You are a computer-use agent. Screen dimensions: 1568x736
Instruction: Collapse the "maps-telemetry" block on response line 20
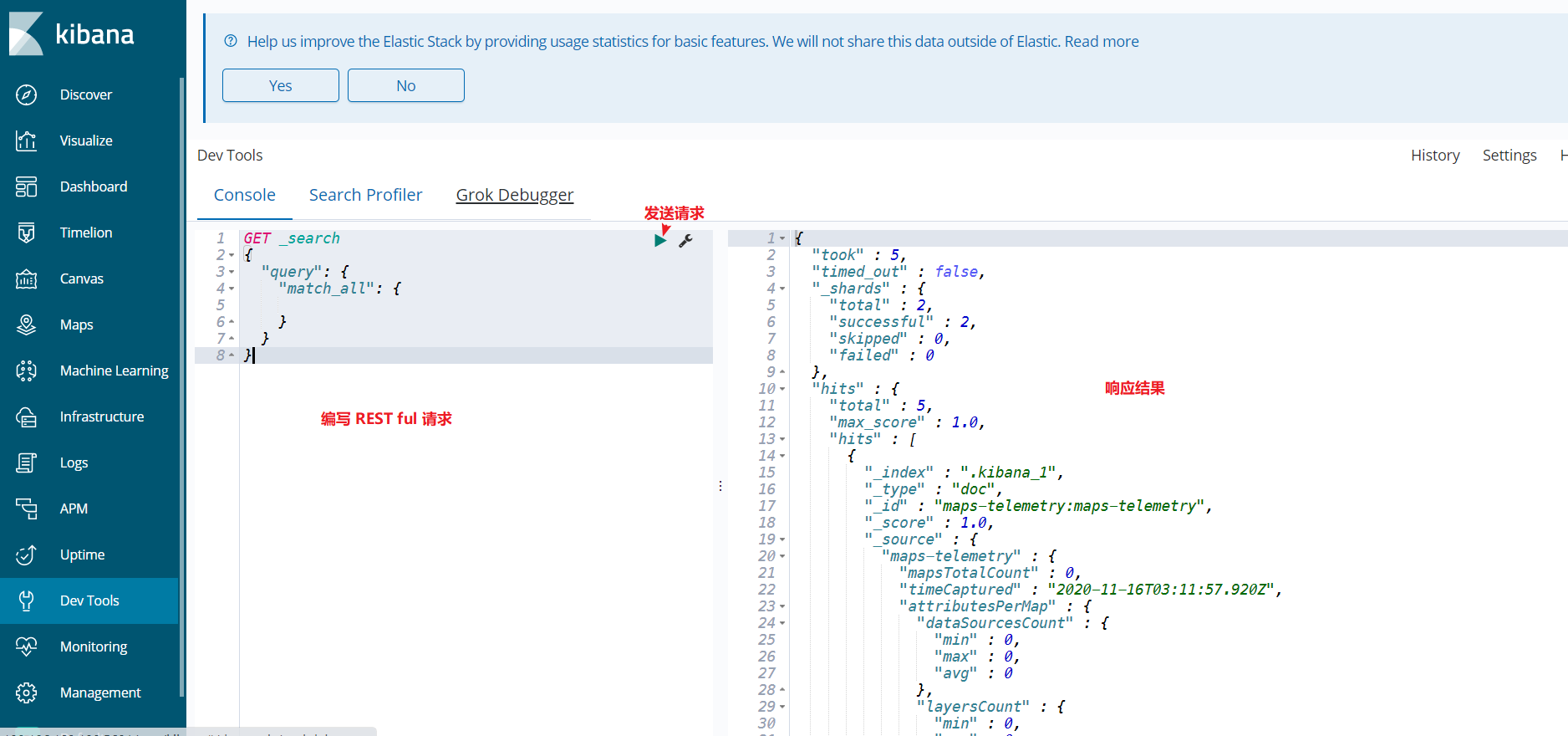point(782,556)
